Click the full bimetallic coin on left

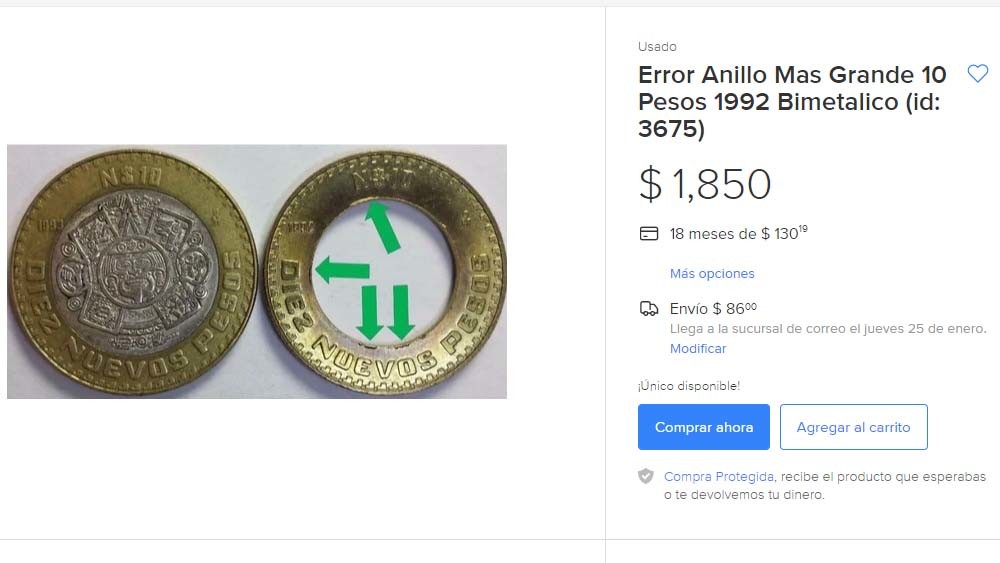coord(133,271)
